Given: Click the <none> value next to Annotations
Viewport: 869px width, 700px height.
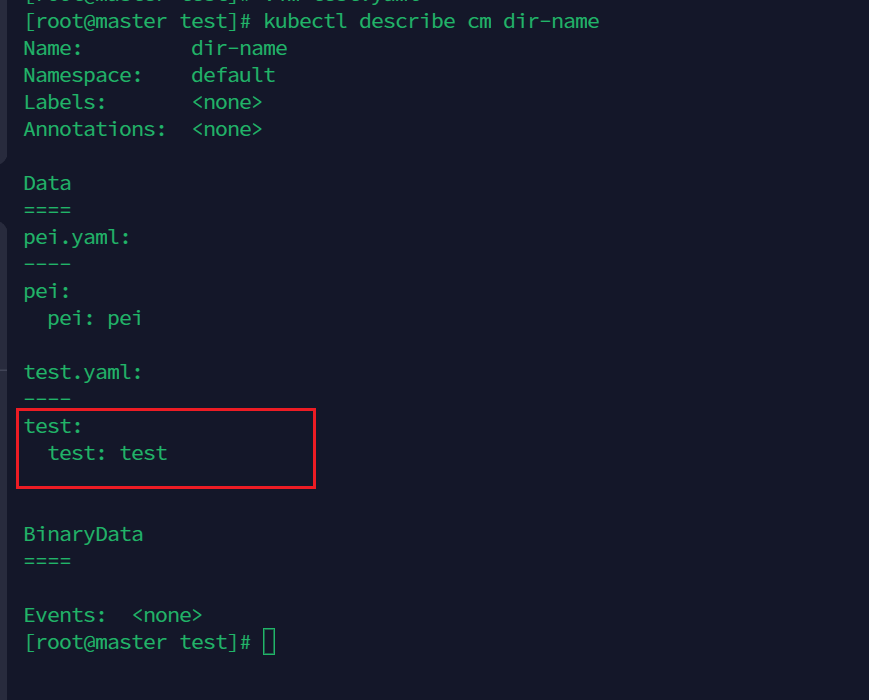Looking at the screenshot, I should coord(227,129).
